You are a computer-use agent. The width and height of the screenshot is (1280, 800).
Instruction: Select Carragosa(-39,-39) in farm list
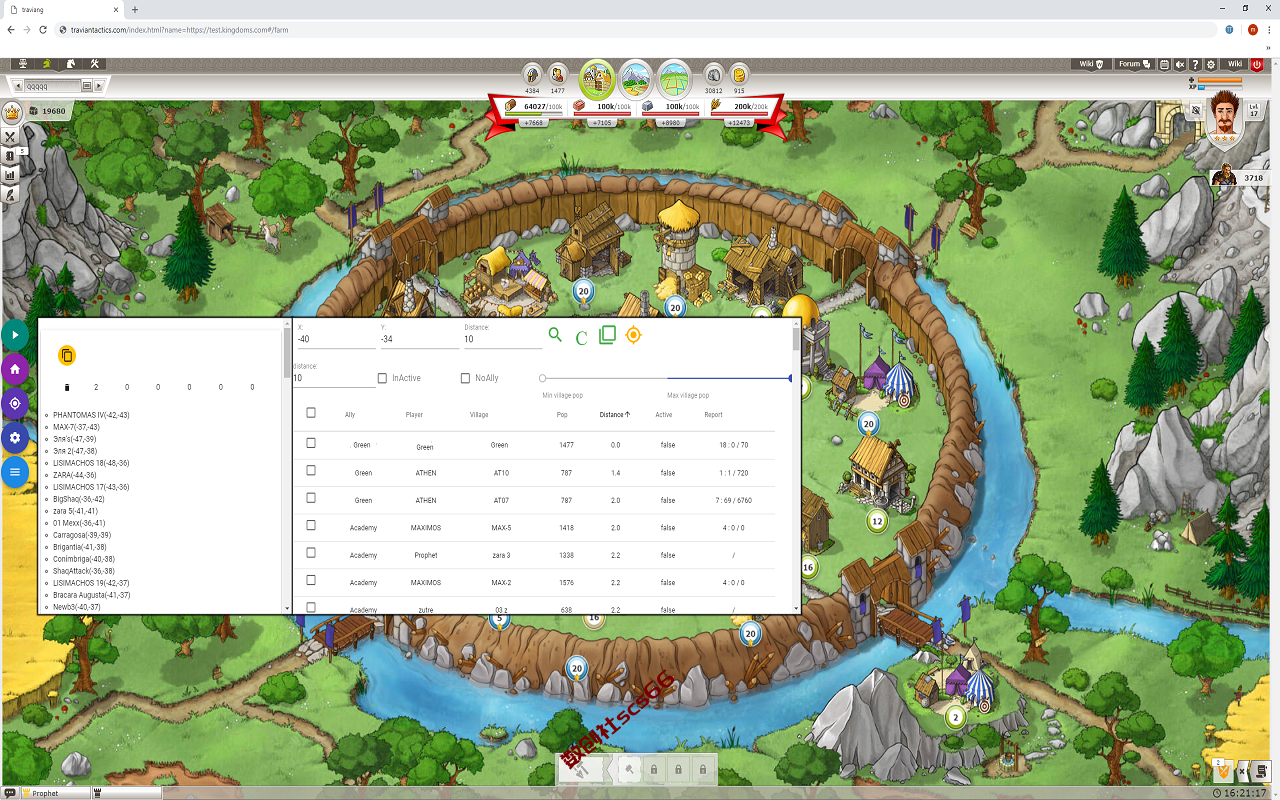pyautogui.click(x=82, y=535)
